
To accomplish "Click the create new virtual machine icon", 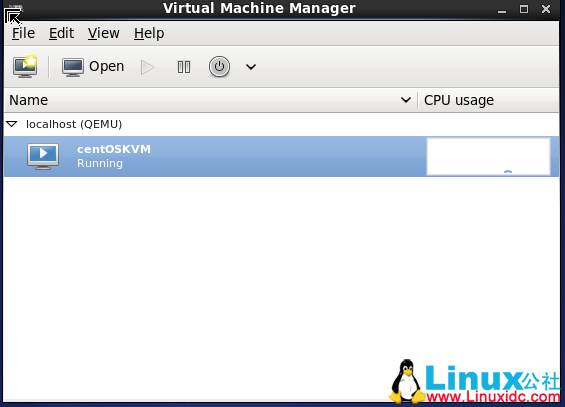I will [25, 67].
